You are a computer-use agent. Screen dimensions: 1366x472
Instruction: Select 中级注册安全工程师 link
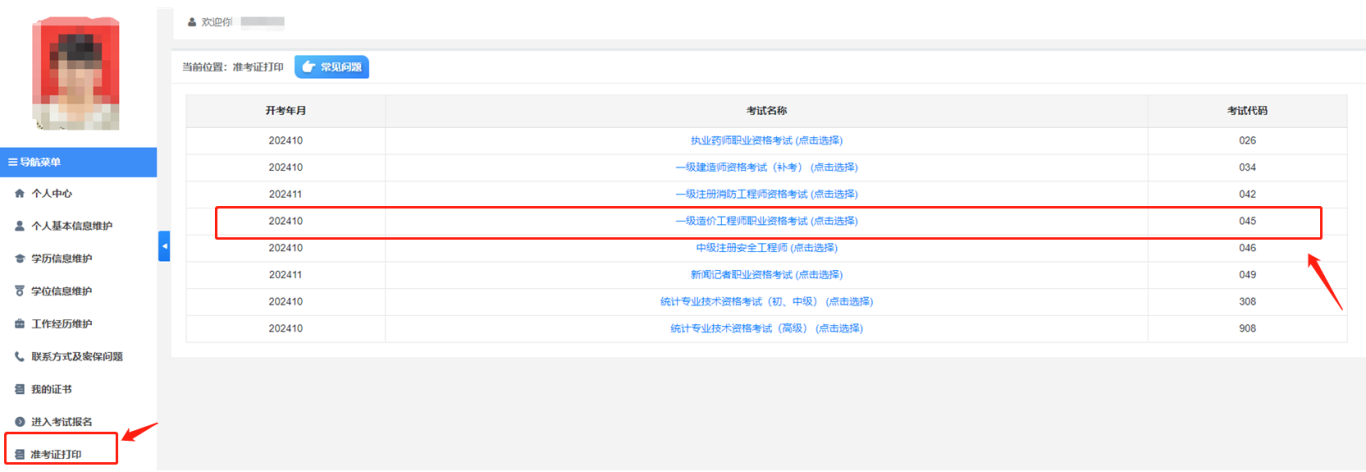pyautogui.click(x=766, y=248)
